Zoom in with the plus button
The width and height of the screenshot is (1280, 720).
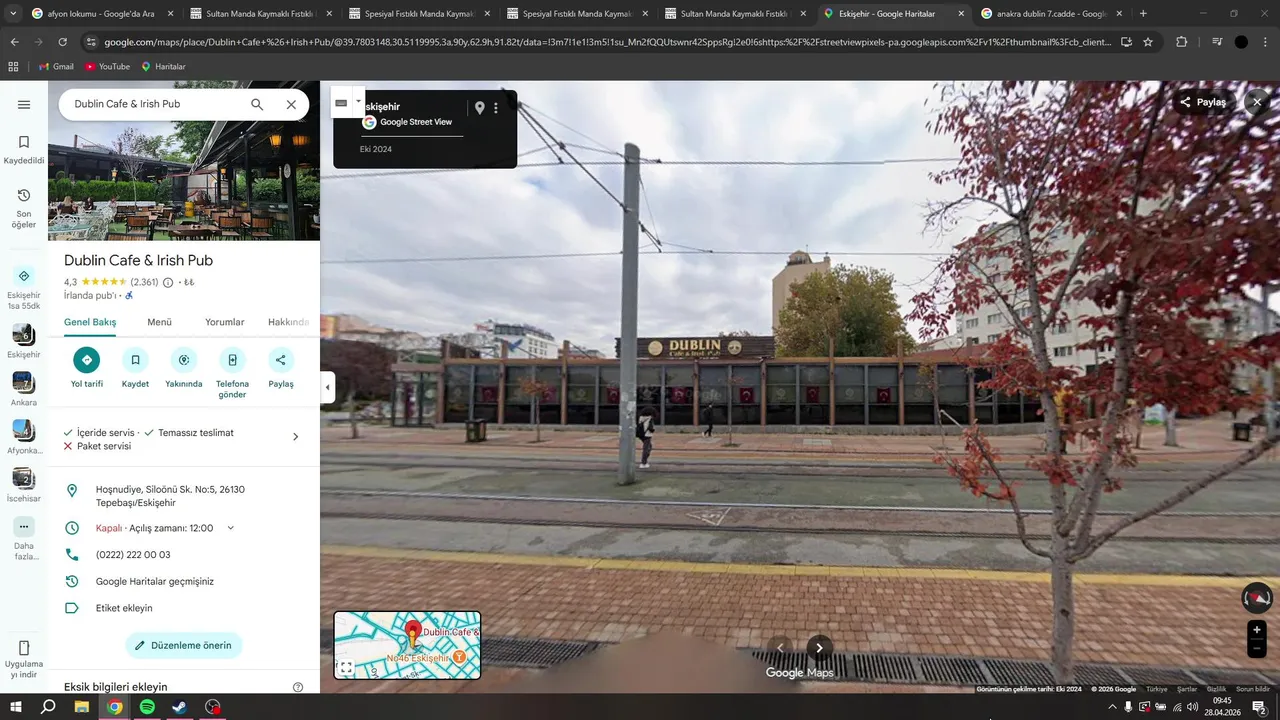point(1257,630)
